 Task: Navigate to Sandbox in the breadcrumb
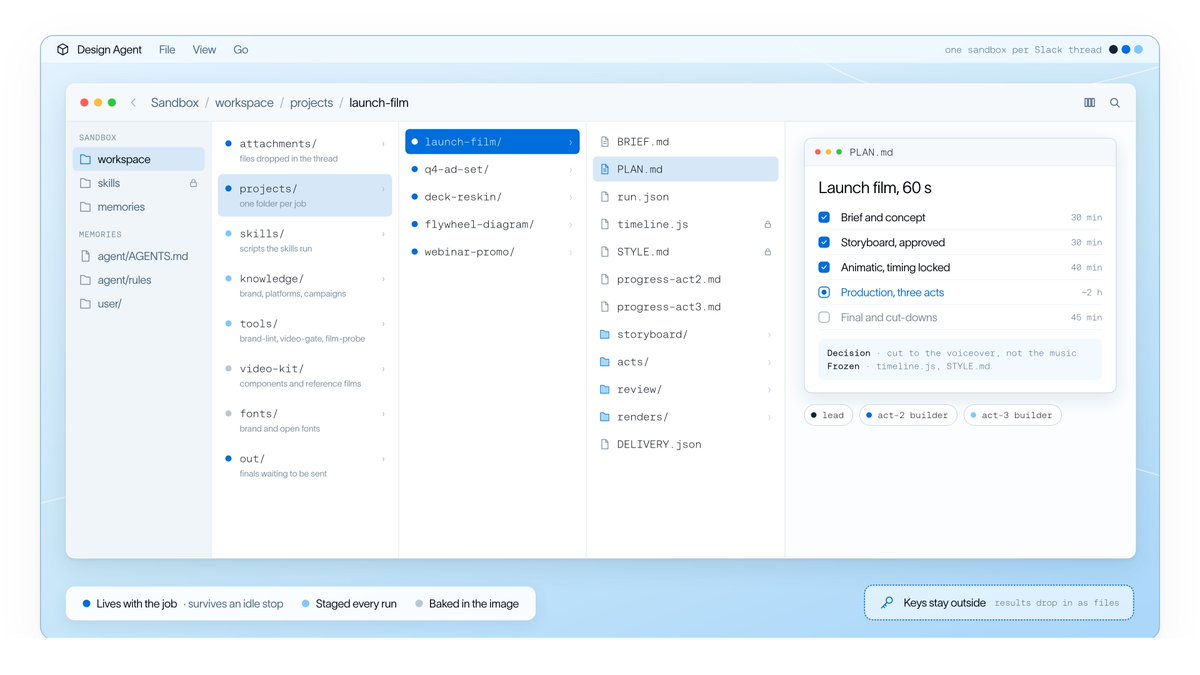[175, 103]
